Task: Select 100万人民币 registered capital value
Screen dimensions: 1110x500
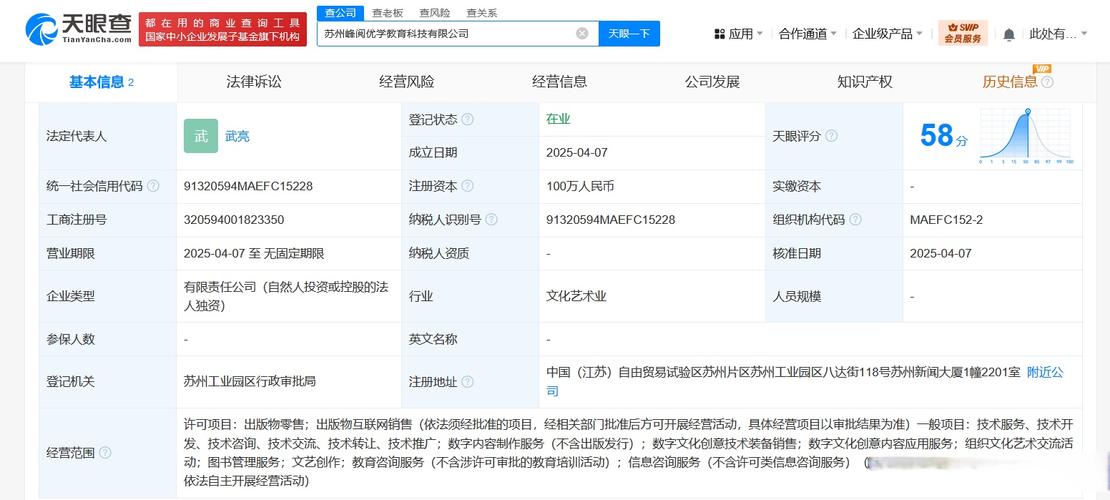Action: (x=580, y=186)
